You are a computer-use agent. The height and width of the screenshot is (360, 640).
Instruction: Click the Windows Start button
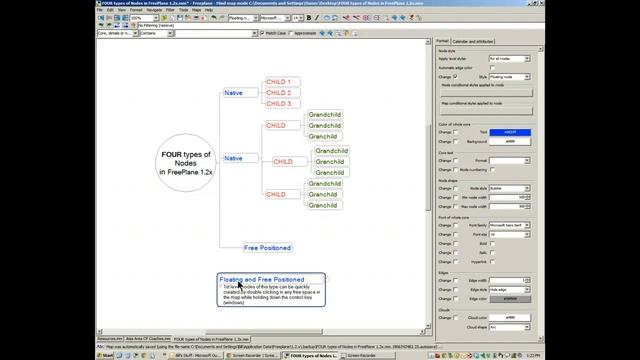(105, 356)
